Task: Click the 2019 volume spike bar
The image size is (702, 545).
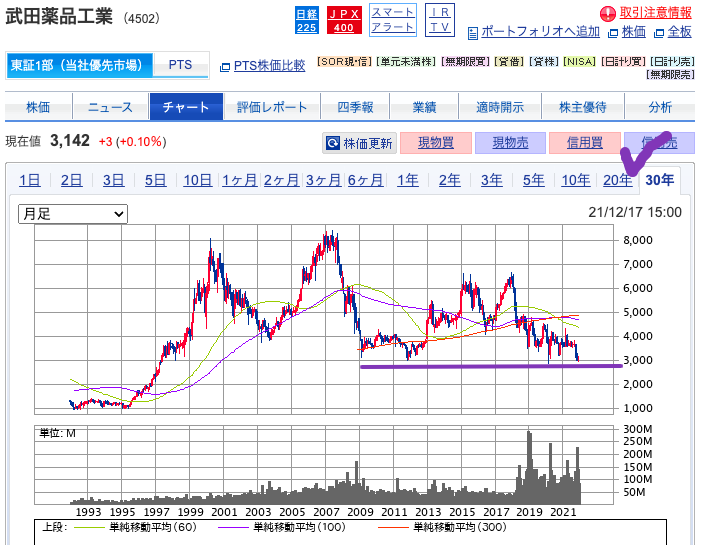Action: click(529, 468)
